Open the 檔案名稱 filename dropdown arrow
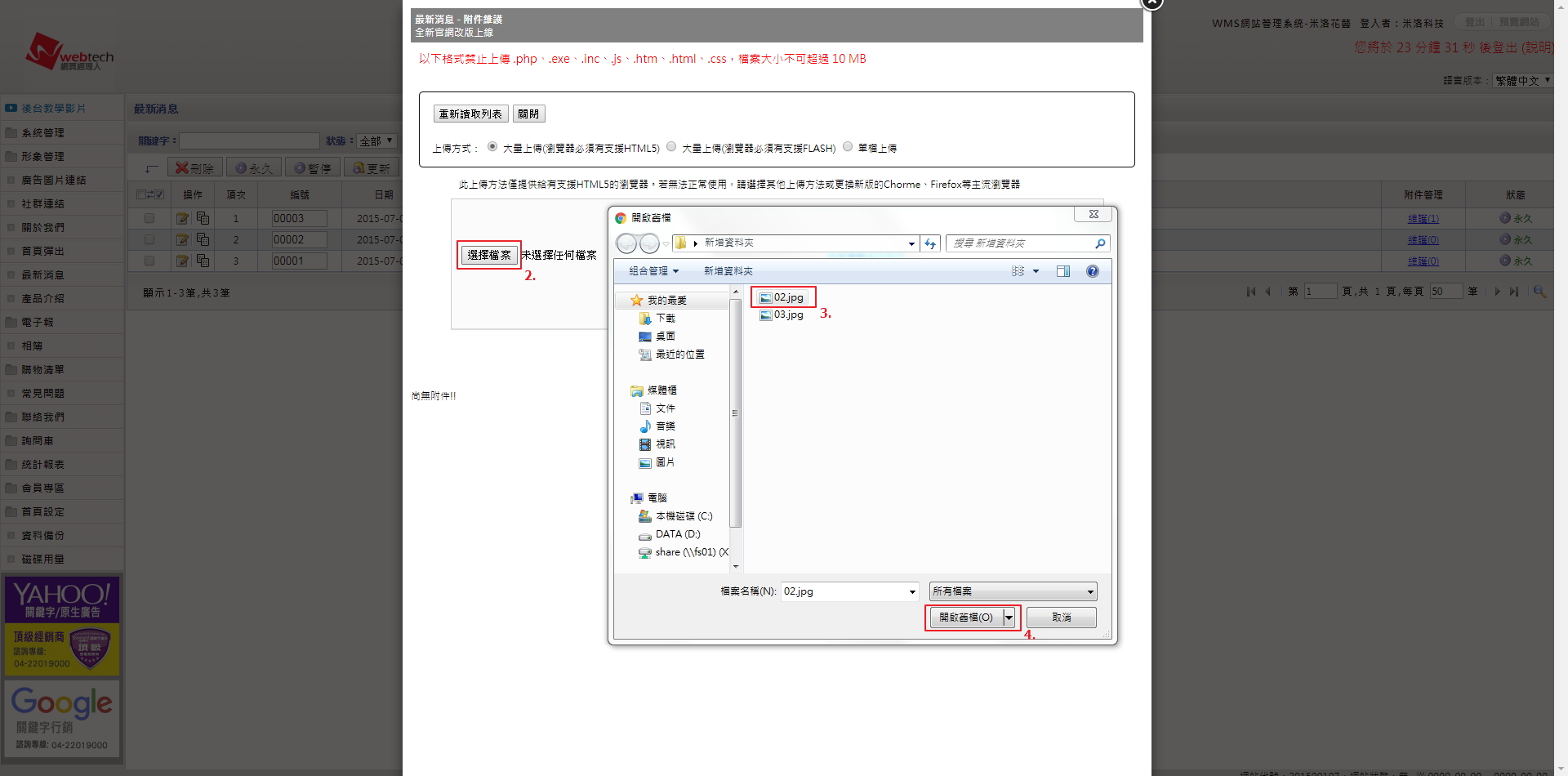Viewport: 1568px width, 776px height. [x=911, y=591]
